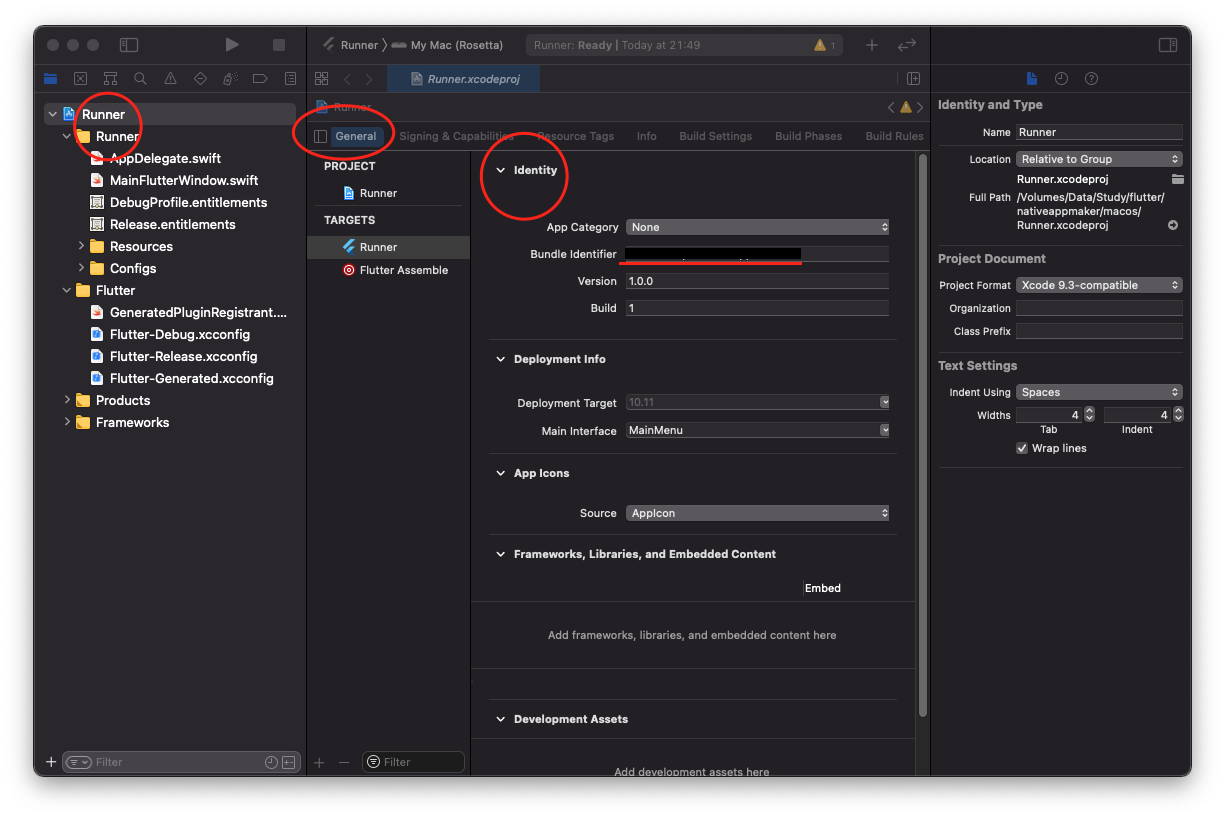Collapse Frameworks, Libraries, and Embedded Content
Viewport: 1225px width, 818px height.
click(501, 554)
